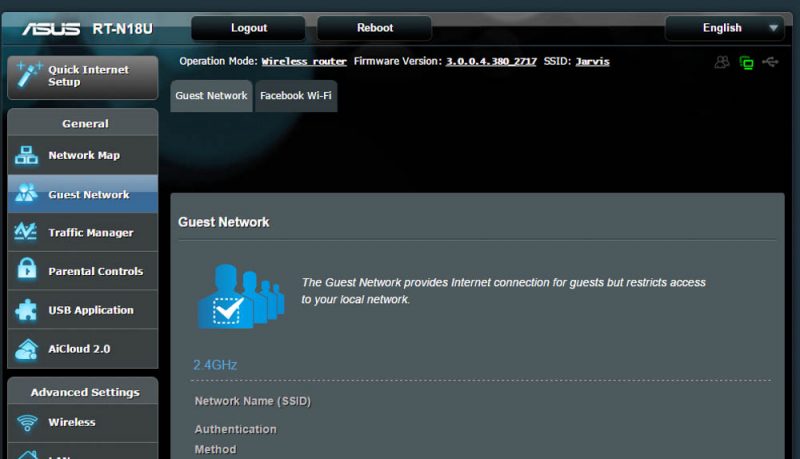Click the Wireless wifi signal icon
Image resolution: width=800 pixels, height=459 pixels.
[x=27, y=422]
